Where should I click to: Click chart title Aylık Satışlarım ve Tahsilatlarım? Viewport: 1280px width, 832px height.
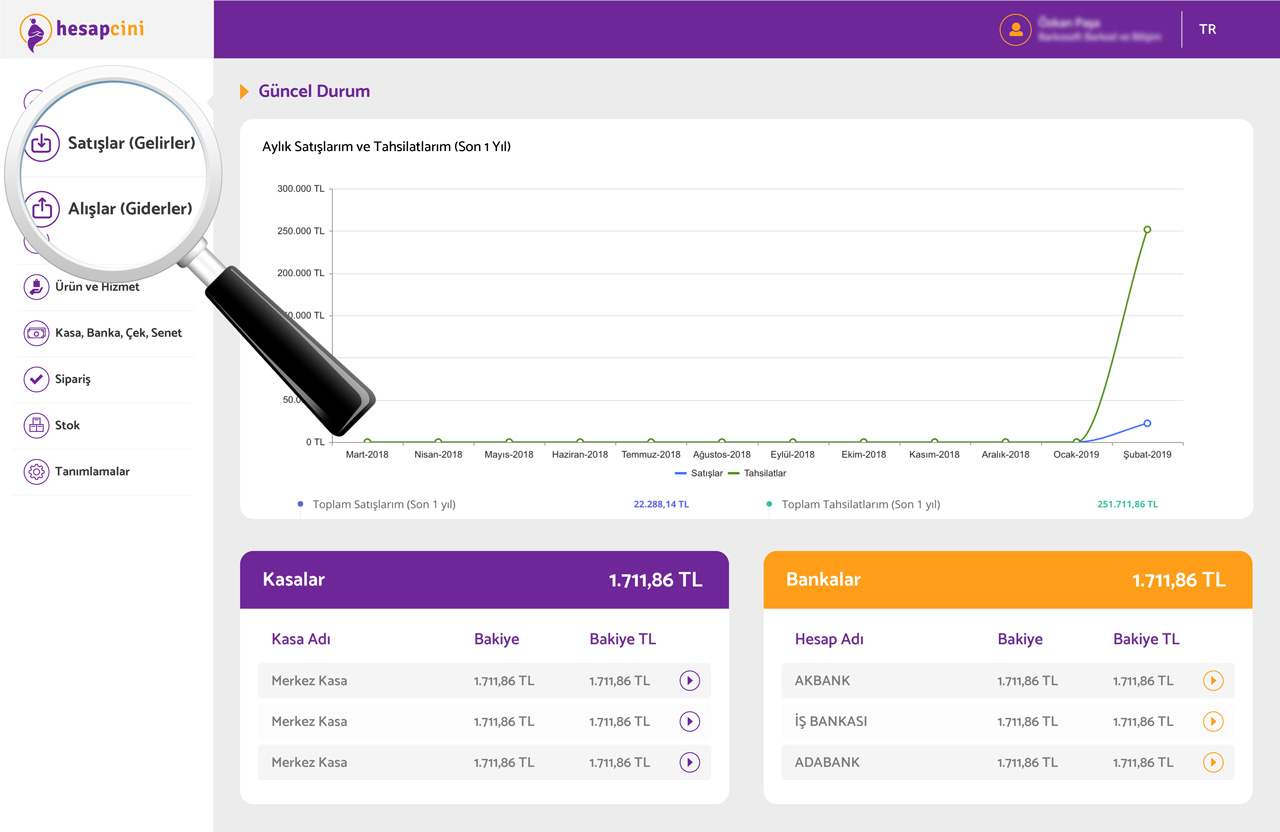[386, 146]
